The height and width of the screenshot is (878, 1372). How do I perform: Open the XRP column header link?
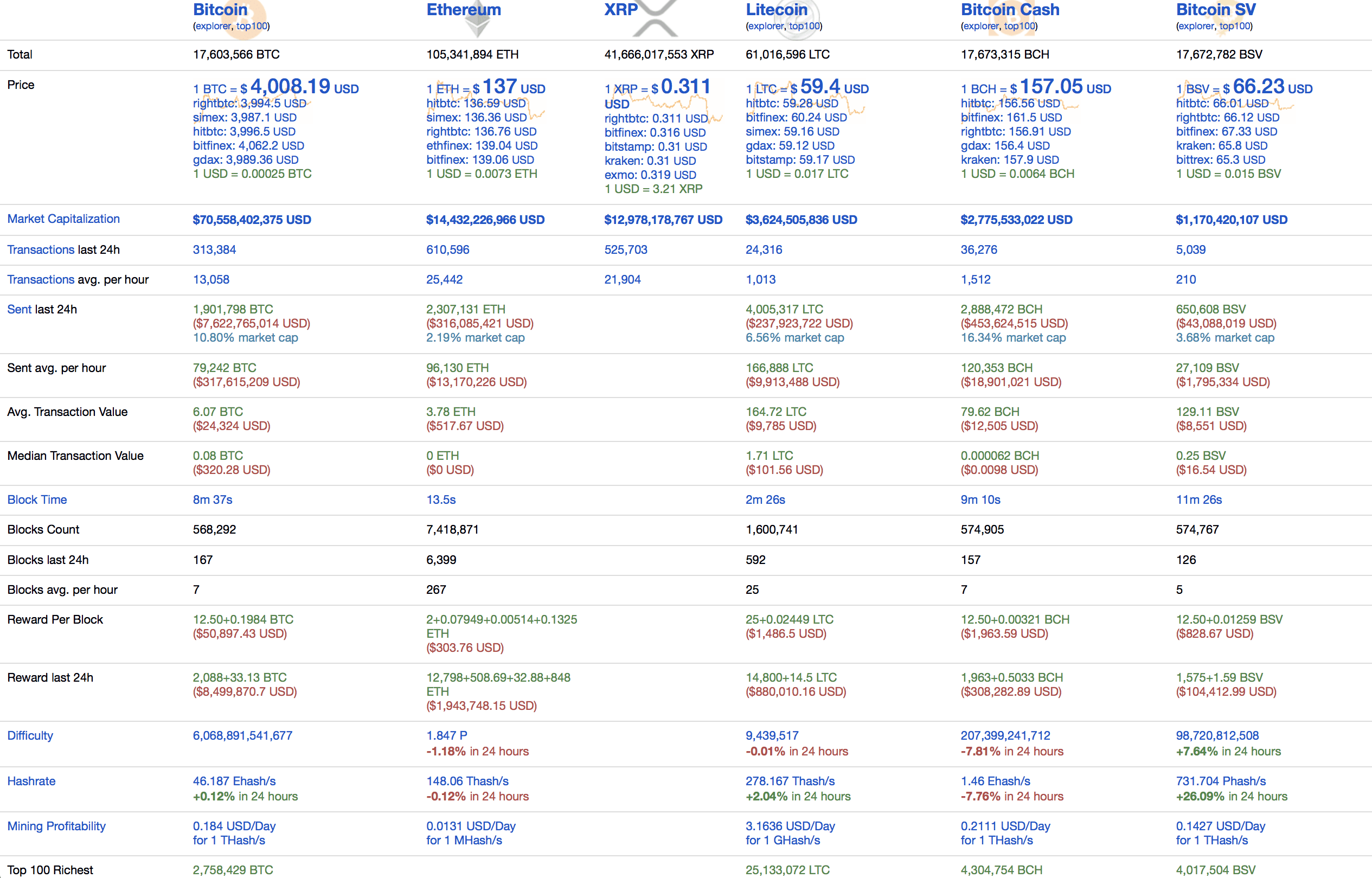point(621,10)
